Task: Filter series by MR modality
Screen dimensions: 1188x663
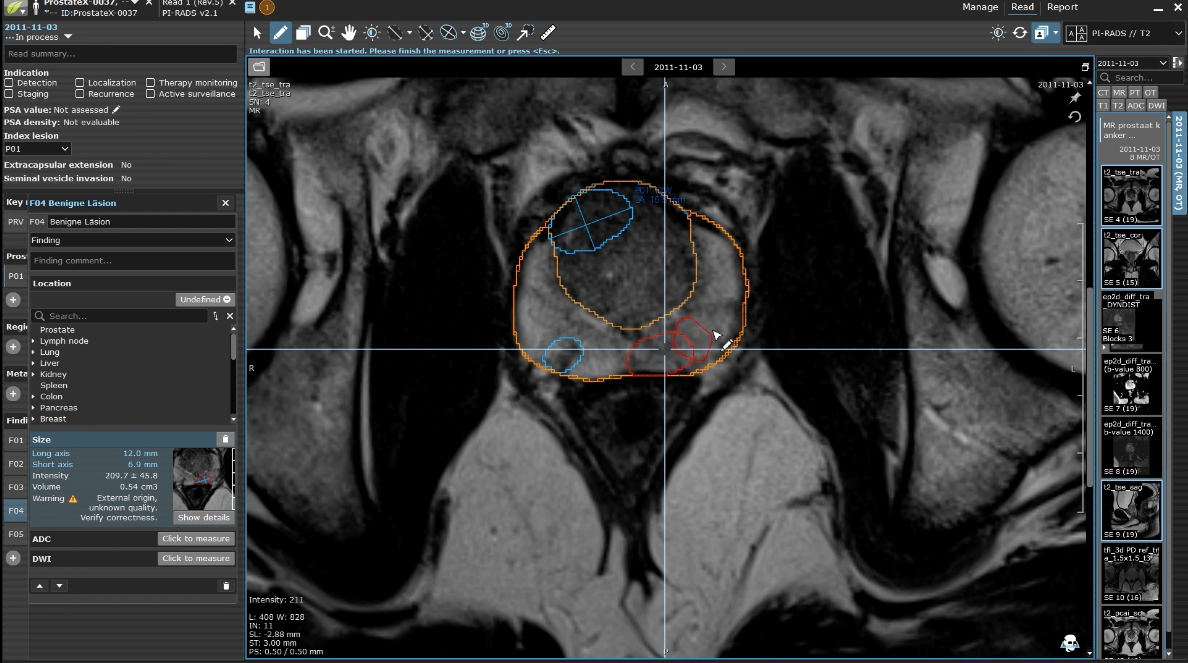Action: coord(1119,92)
